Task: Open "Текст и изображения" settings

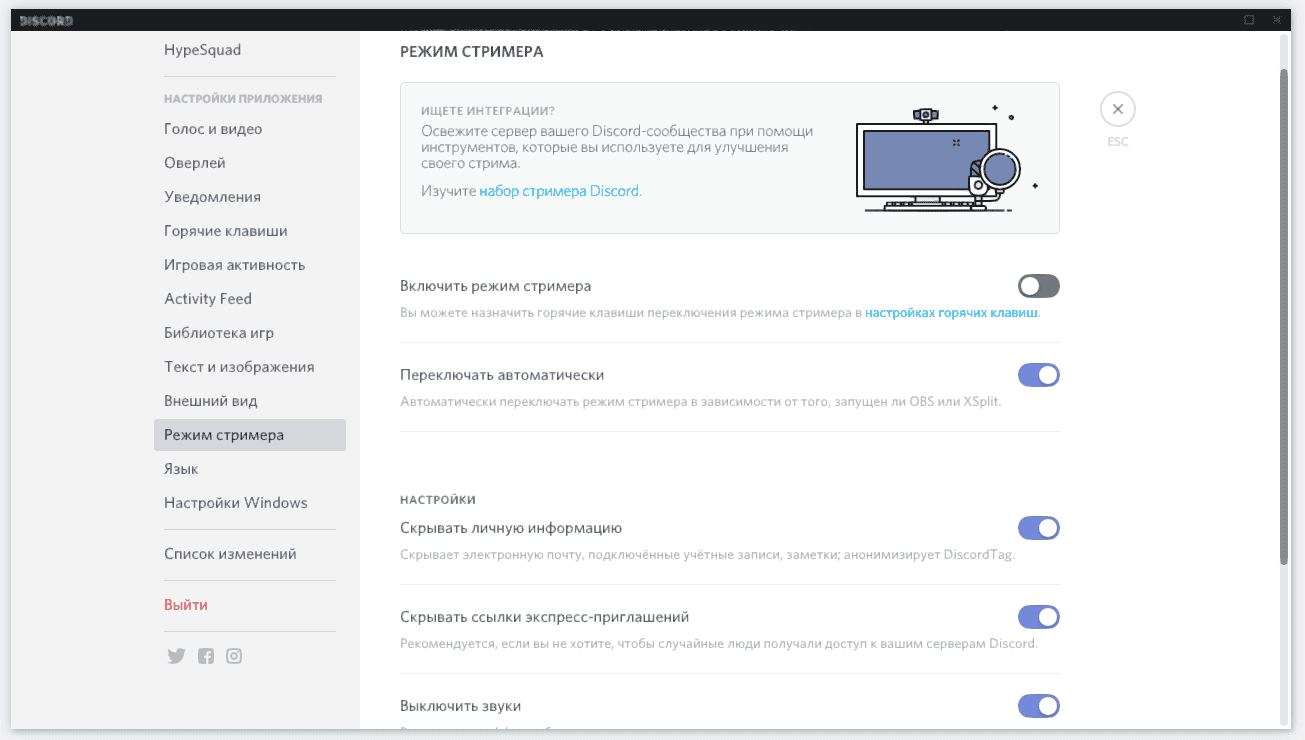Action: [250, 367]
